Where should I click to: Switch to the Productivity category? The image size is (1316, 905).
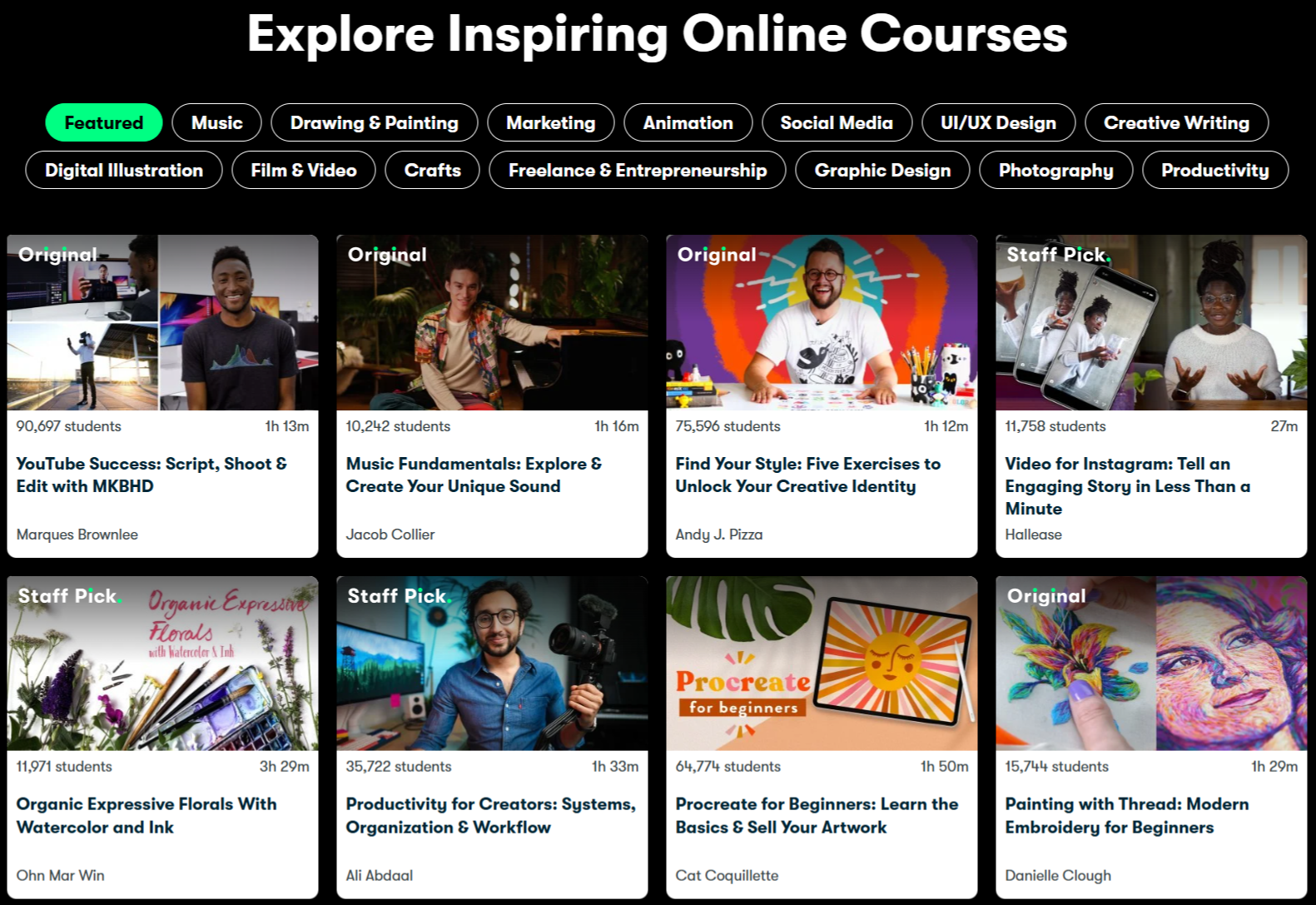[x=1215, y=170]
